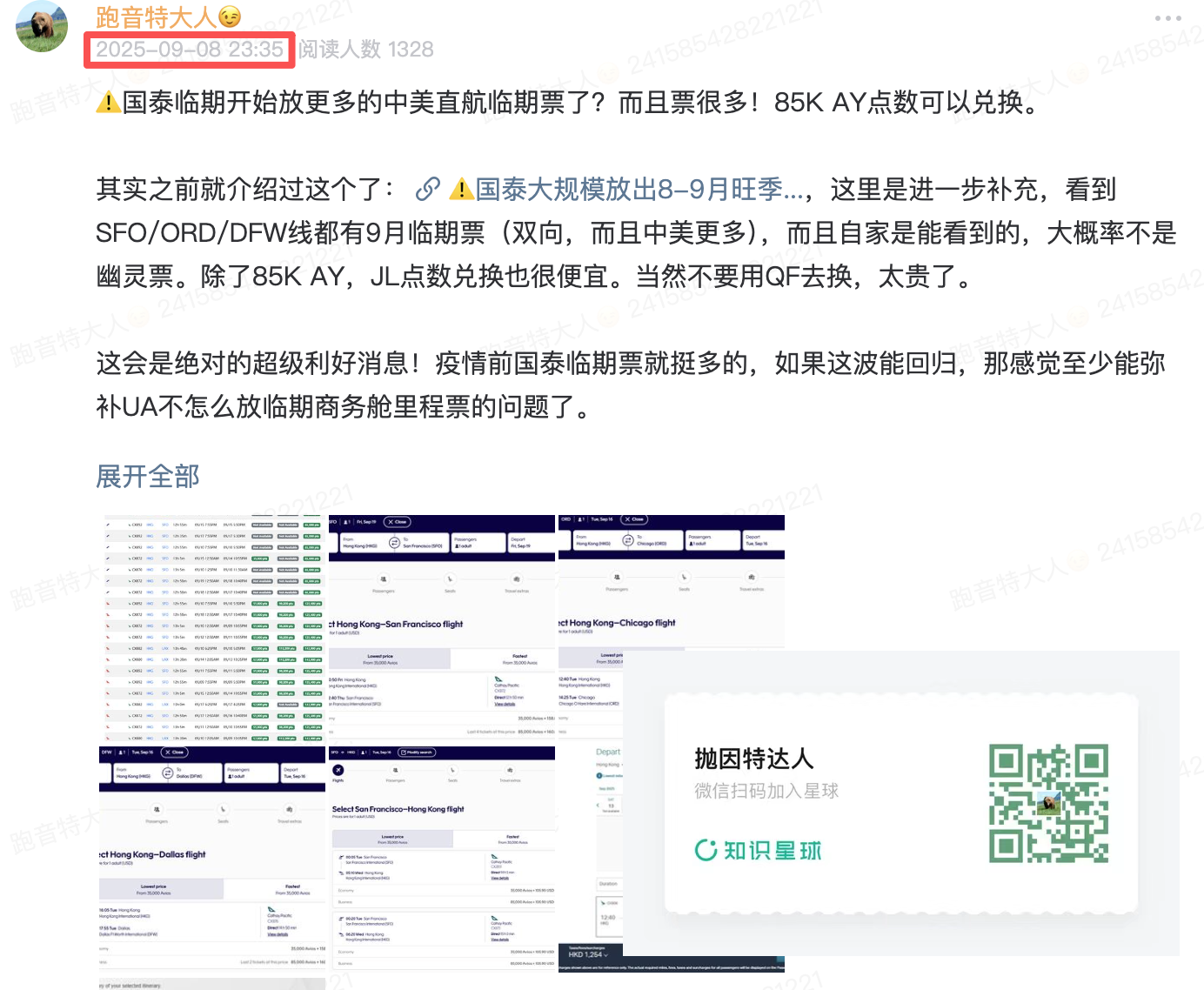Viewport: 1204px width, 990px height.
Task: Click the swap icon in Hong Kong–Dallas screenshot
Action: (x=167, y=773)
